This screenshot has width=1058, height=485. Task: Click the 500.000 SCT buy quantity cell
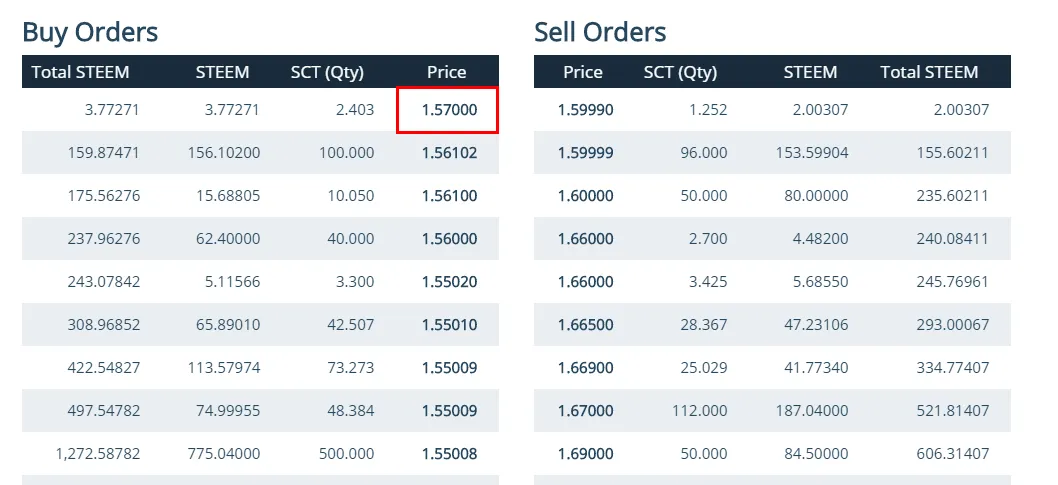[x=345, y=454]
